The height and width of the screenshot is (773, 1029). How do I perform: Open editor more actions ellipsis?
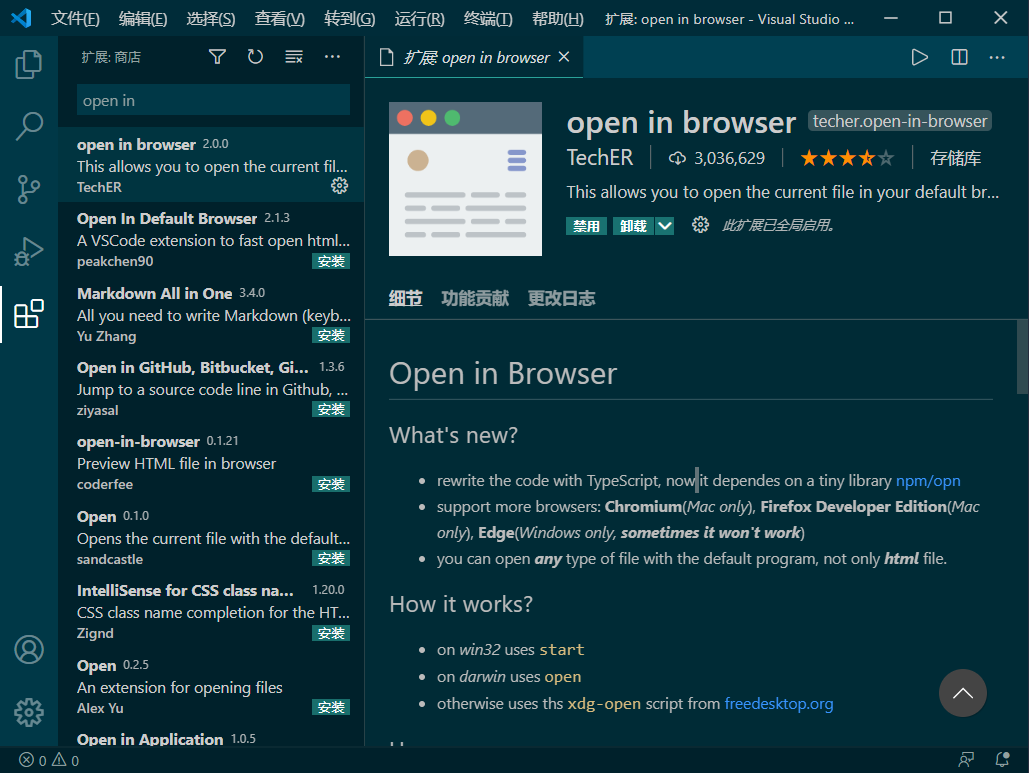997,57
